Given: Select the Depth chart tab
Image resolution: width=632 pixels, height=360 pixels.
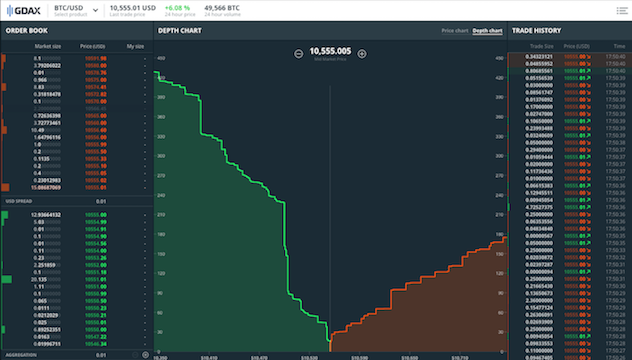Looking at the screenshot, I should pos(487,31).
